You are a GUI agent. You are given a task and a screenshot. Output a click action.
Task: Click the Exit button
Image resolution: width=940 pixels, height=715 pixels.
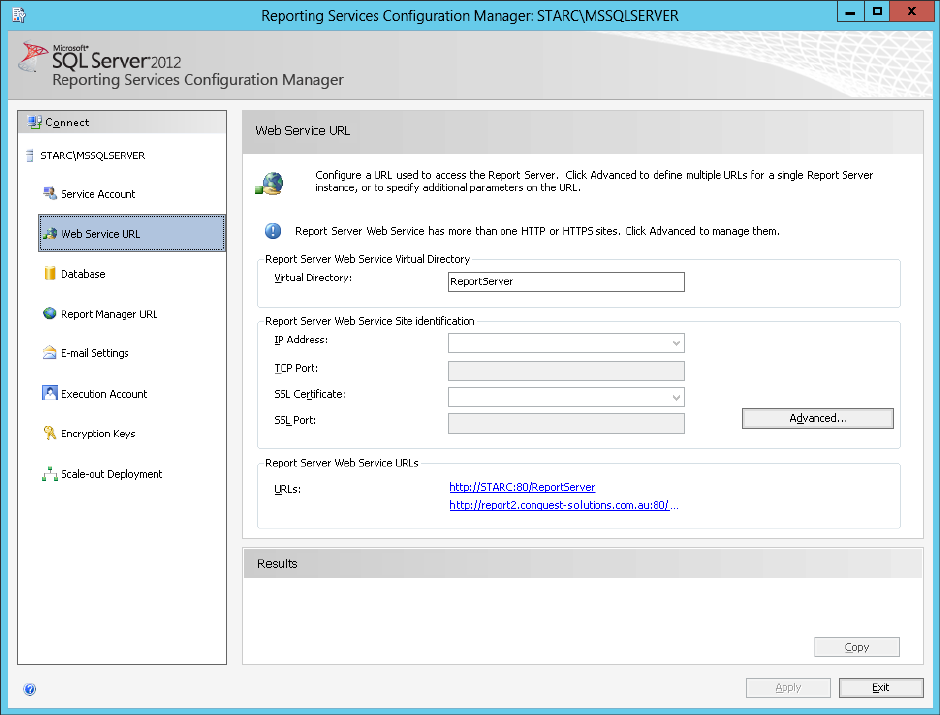[881, 687]
